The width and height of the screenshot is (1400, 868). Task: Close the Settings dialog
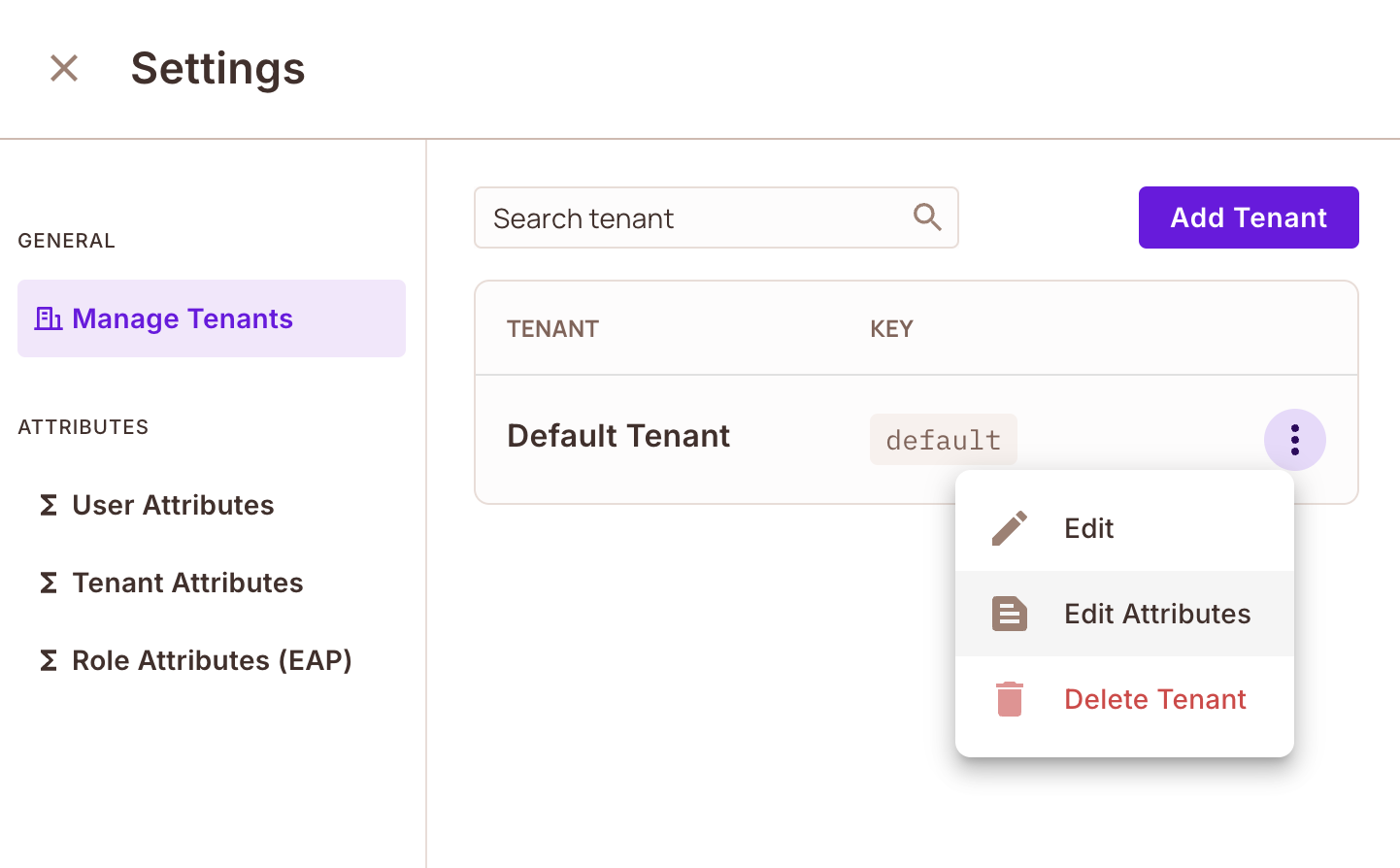[63, 68]
